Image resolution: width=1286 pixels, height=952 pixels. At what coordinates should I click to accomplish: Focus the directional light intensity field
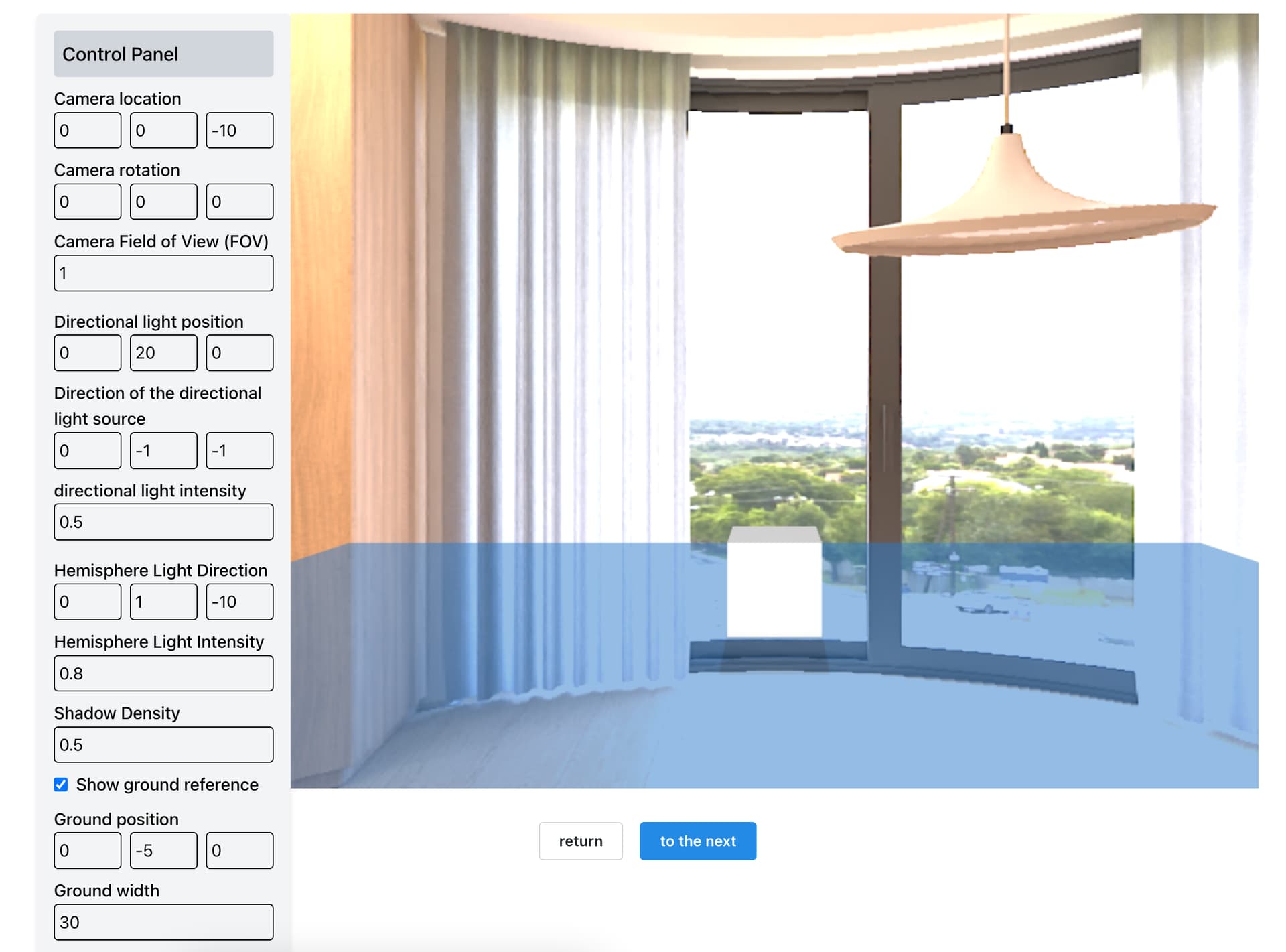coord(163,522)
